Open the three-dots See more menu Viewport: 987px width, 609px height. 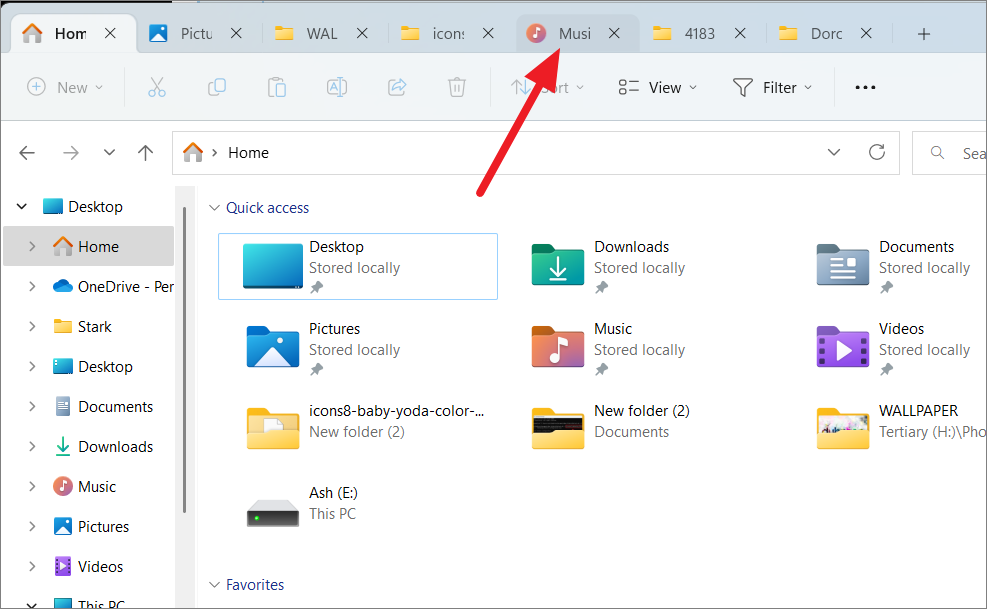pos(865,88)
